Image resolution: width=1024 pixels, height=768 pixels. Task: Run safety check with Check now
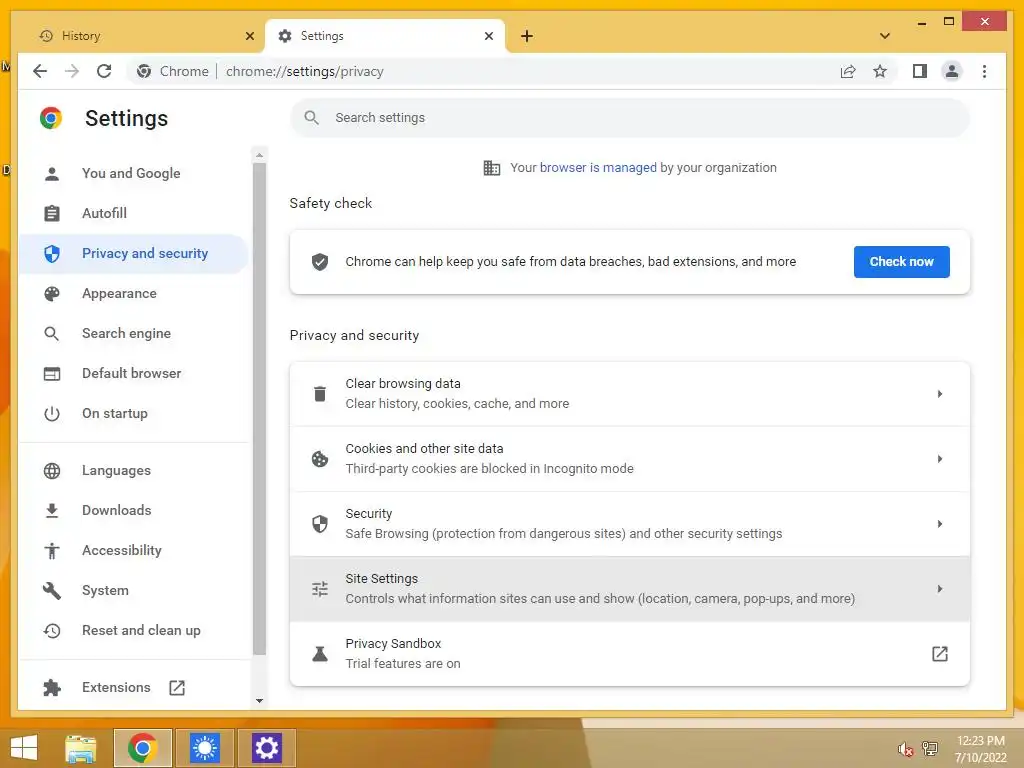tap(901, 262)
